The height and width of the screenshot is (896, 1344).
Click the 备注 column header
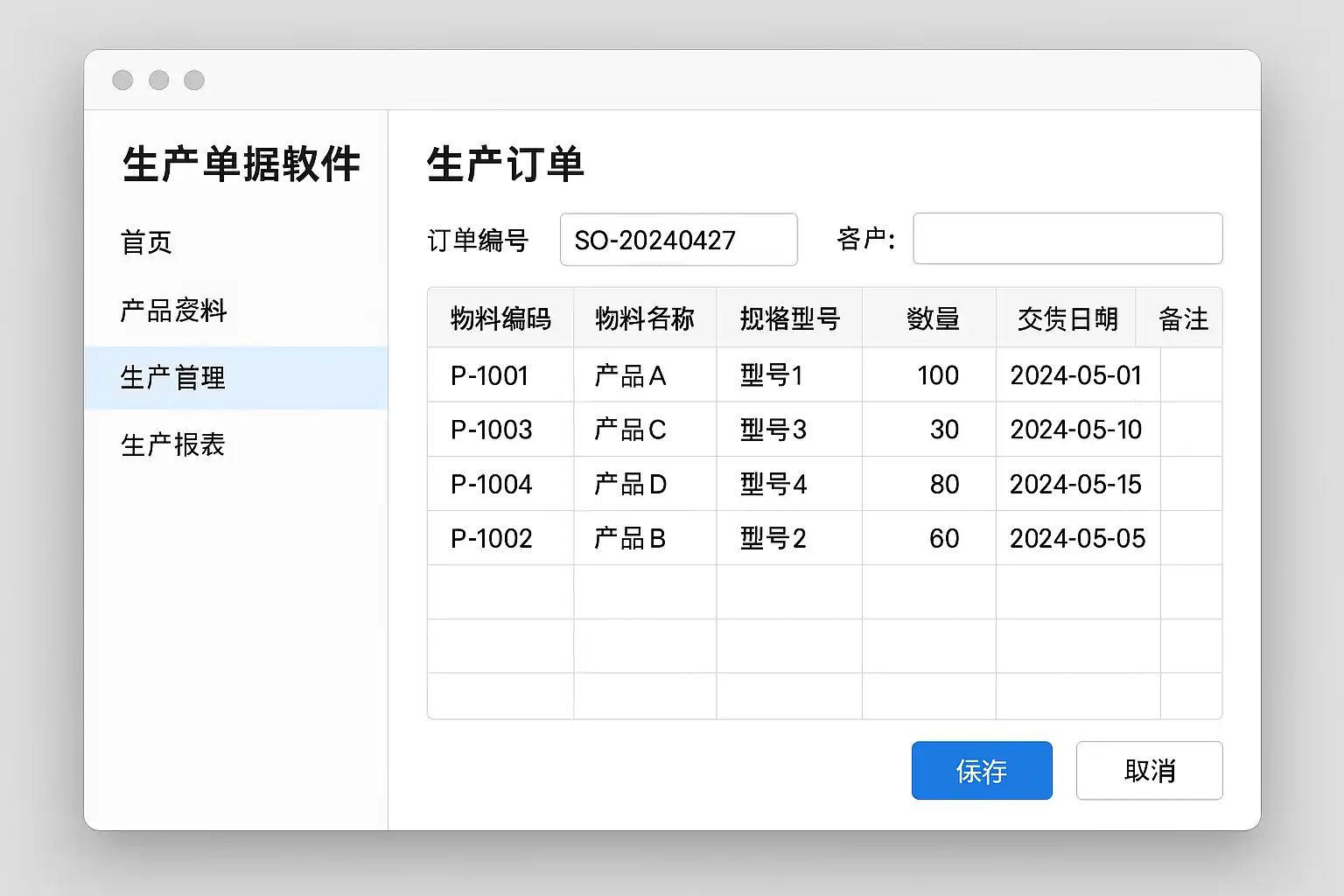tap(1183, 318)
